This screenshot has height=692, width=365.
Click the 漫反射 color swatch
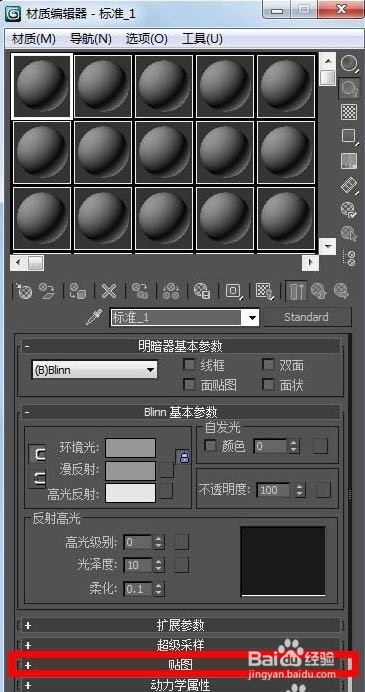131,470
